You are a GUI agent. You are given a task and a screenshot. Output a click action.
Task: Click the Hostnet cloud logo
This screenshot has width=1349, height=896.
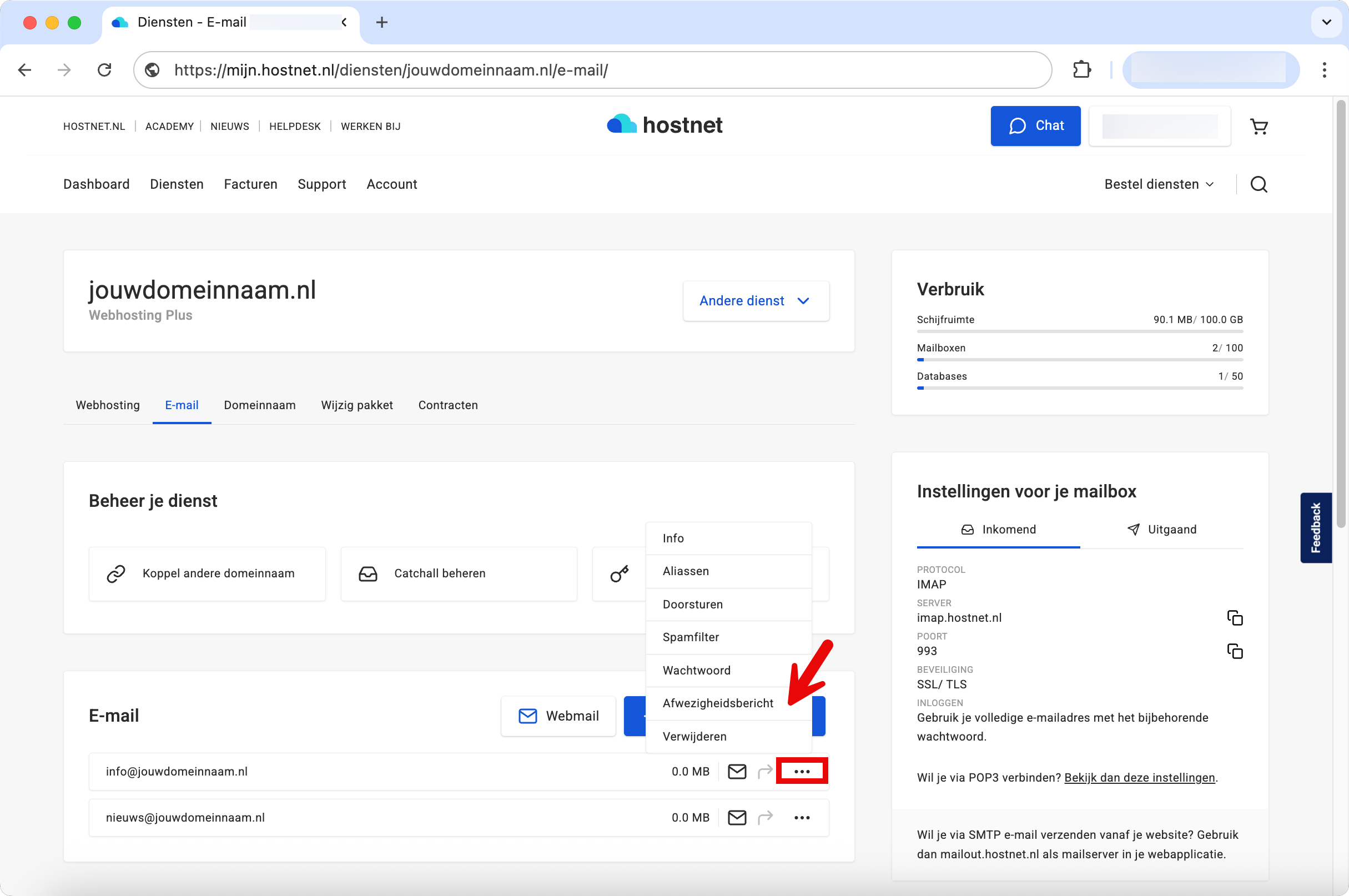pyautogui.click(x=622, y=123)
